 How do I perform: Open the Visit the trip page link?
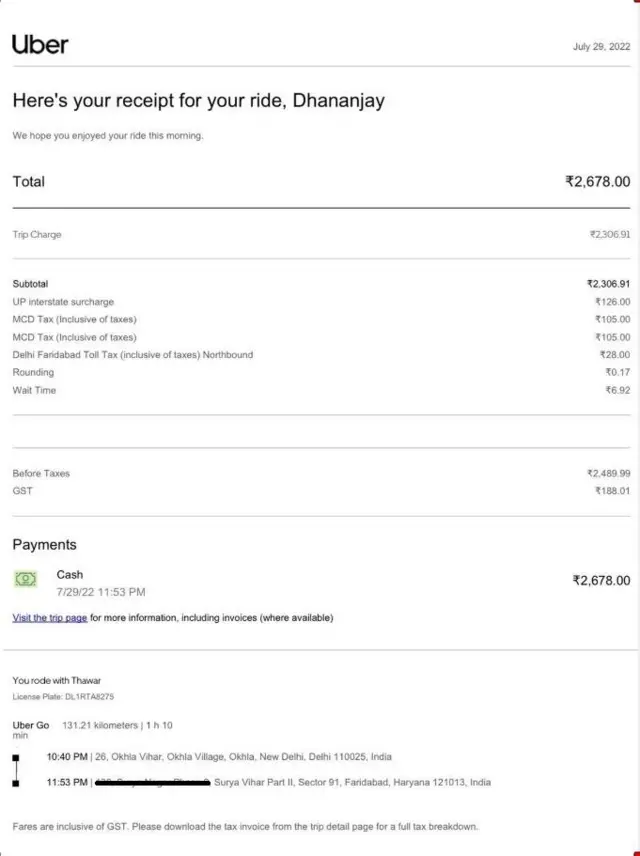click(50, 618)
